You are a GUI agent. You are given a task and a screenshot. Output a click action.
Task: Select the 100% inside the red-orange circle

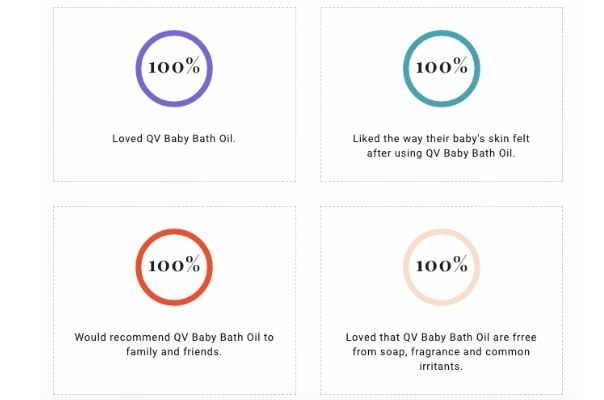click(x=174, y=266)
